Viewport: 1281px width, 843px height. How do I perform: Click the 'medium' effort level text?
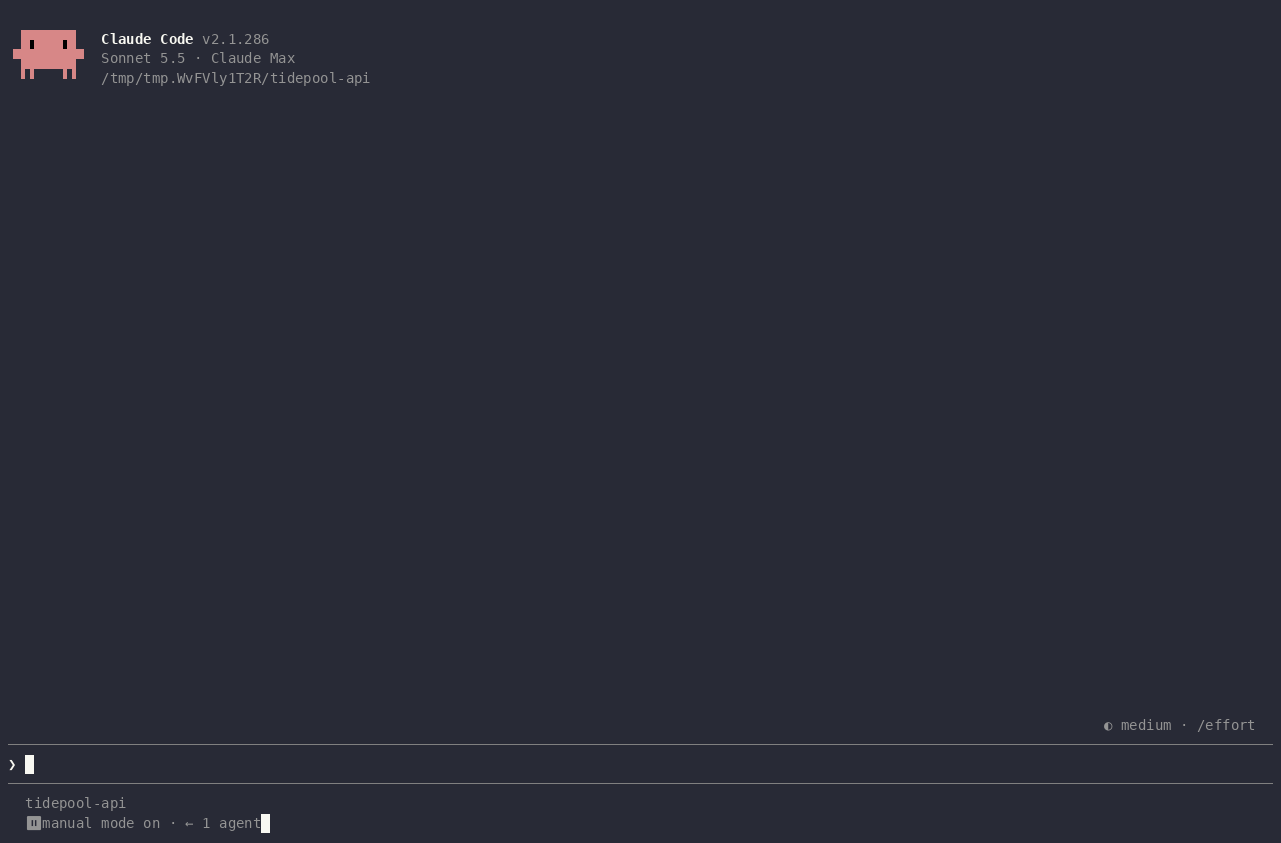point(1146,725)
